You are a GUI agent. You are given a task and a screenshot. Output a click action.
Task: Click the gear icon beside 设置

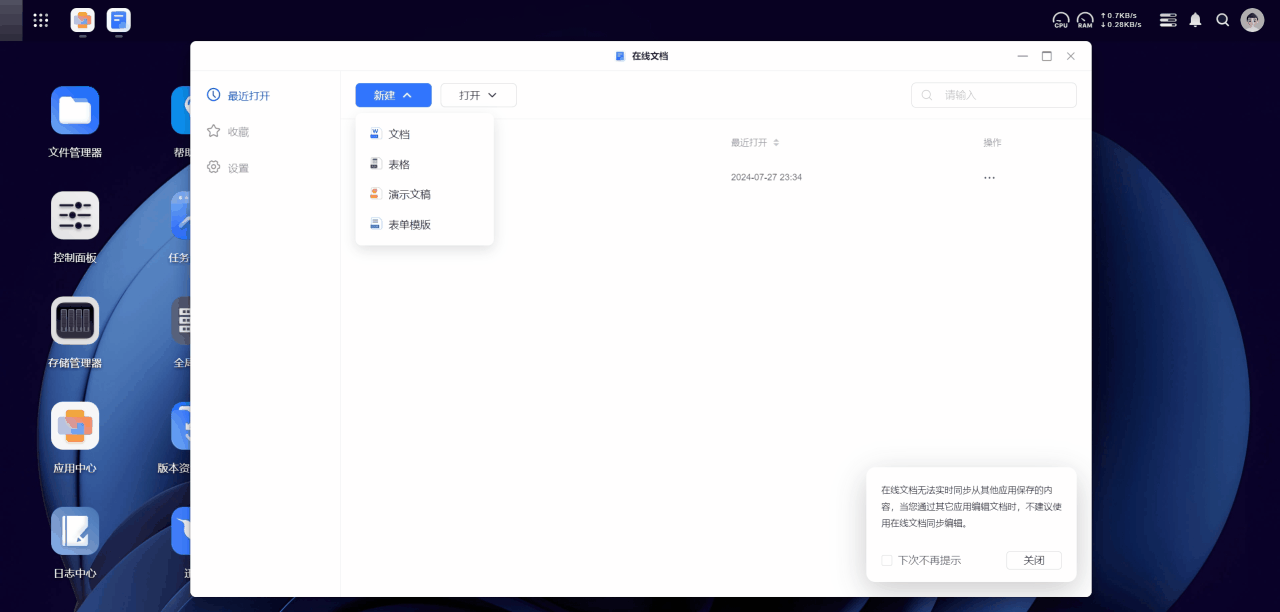(213, 167)
